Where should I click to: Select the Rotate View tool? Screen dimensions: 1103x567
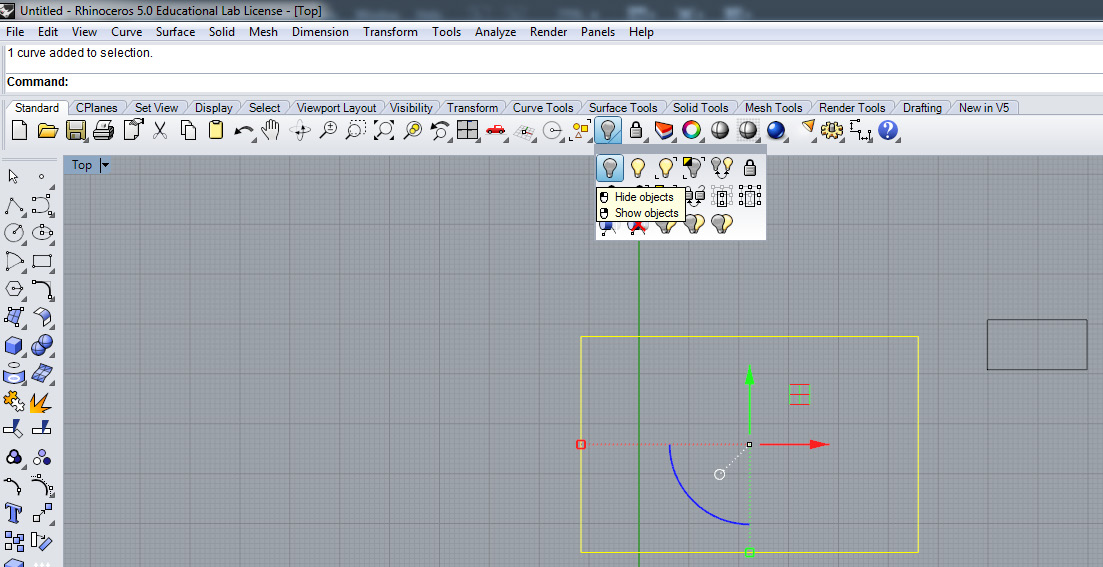(x=300, y=130)
